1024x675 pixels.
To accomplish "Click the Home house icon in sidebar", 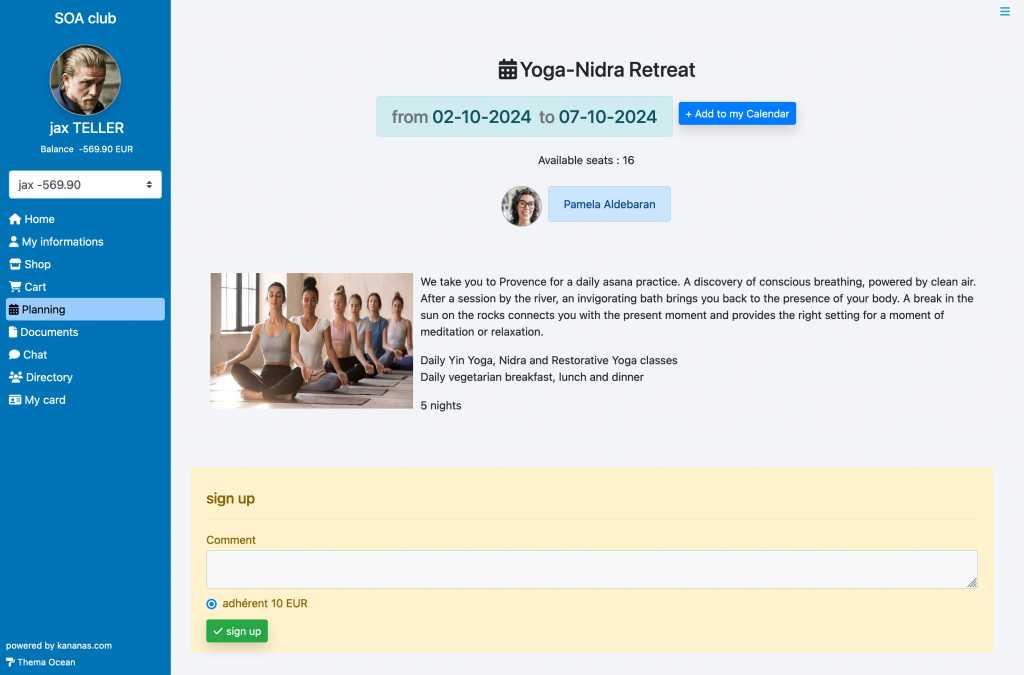I will [15, 219].
